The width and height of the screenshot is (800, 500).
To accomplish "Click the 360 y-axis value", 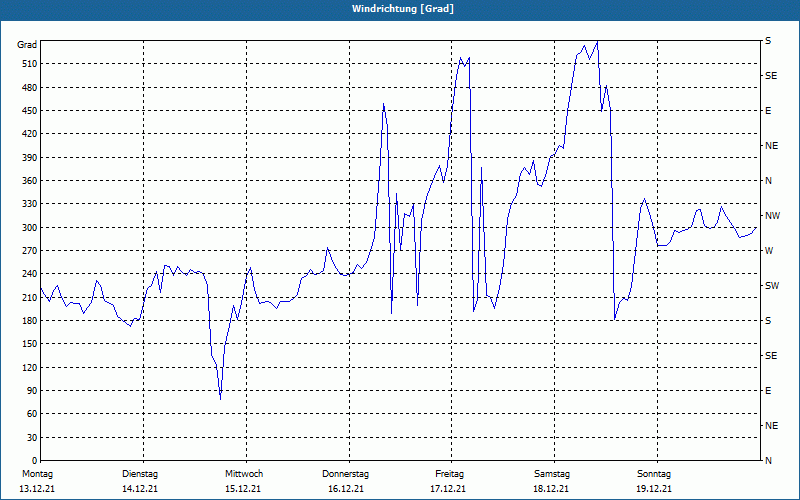I will click(30, 181).
